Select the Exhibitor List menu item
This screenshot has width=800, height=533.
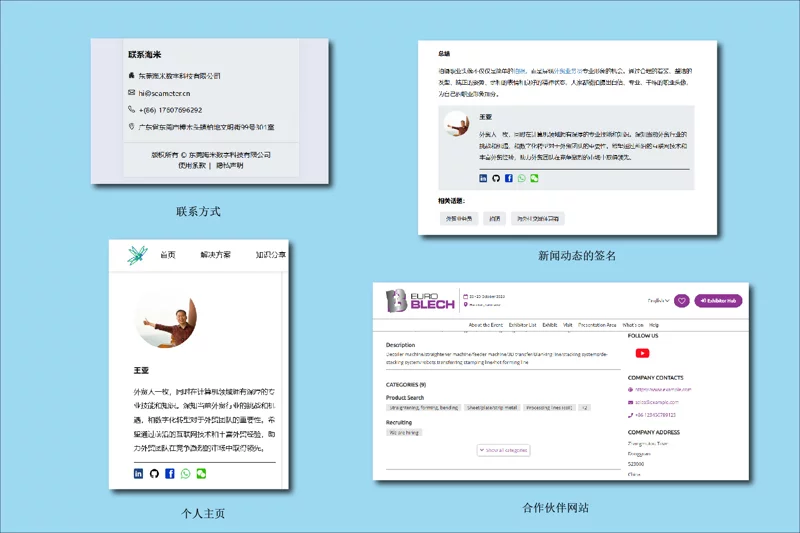[522, 325]
